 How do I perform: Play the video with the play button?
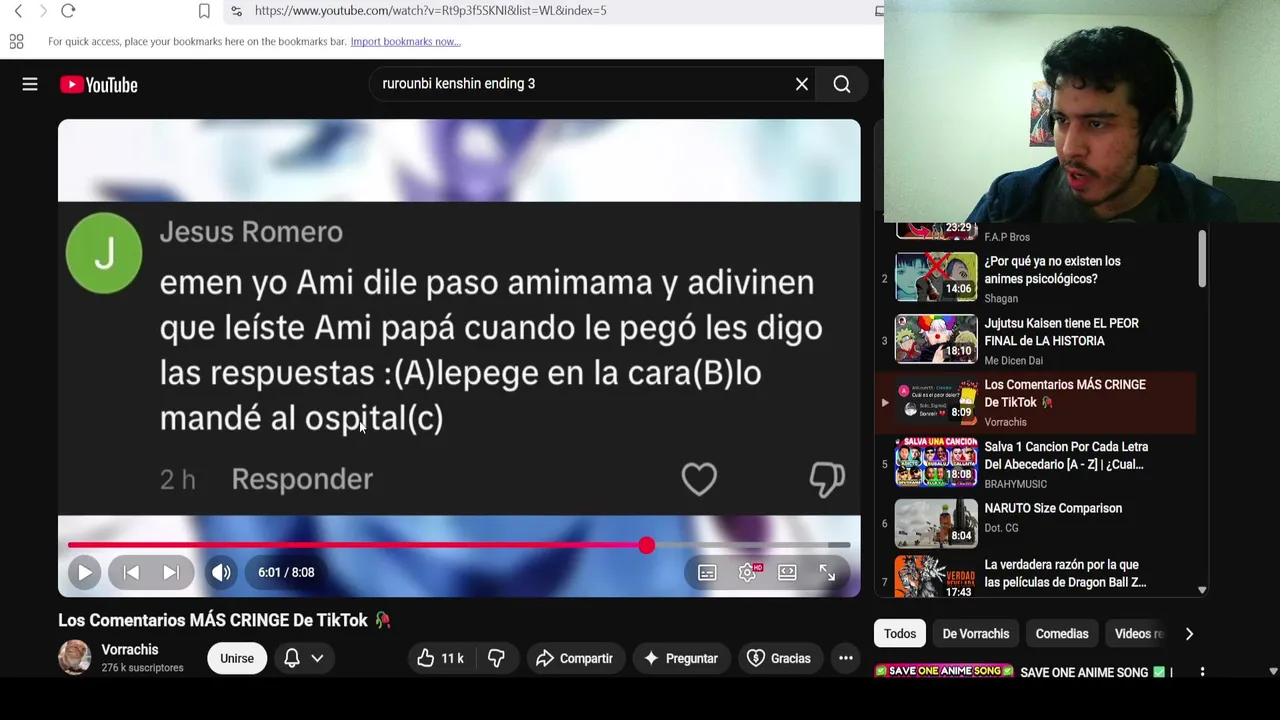[84, 572]
